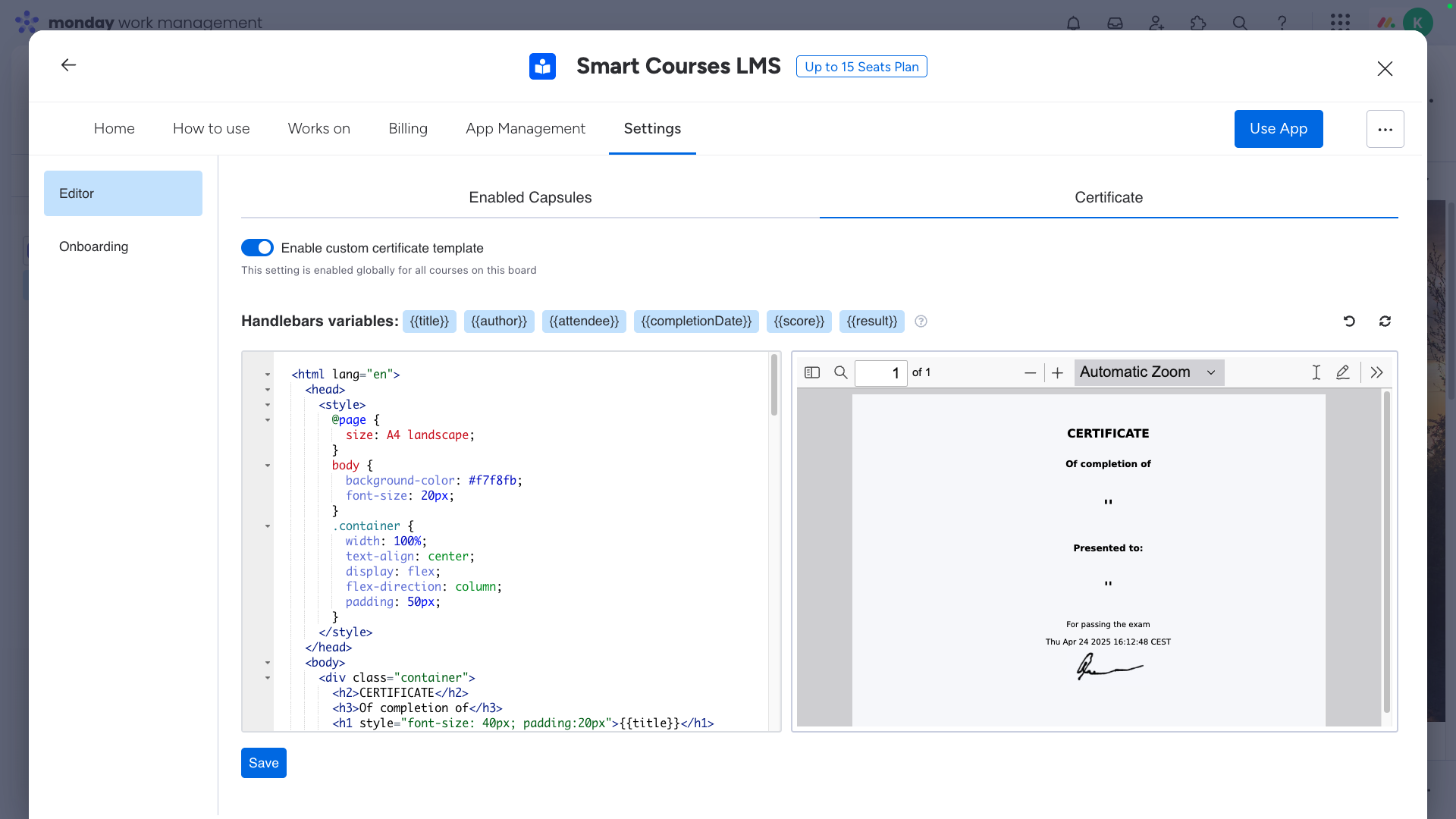Image resolution: width=1456 pixels, height=819 pixels.
Task: Open the three-dot more options button
Action: (1385, 129)
